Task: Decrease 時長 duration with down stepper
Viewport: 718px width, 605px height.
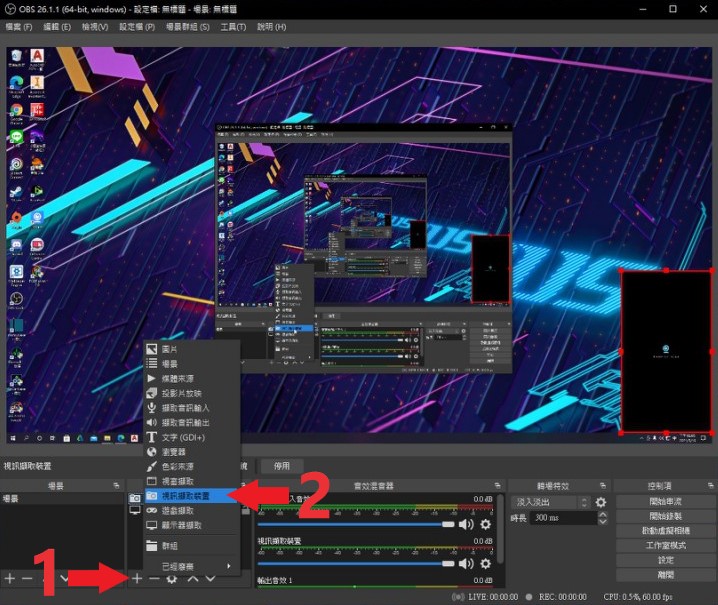Action: [603, 521]
